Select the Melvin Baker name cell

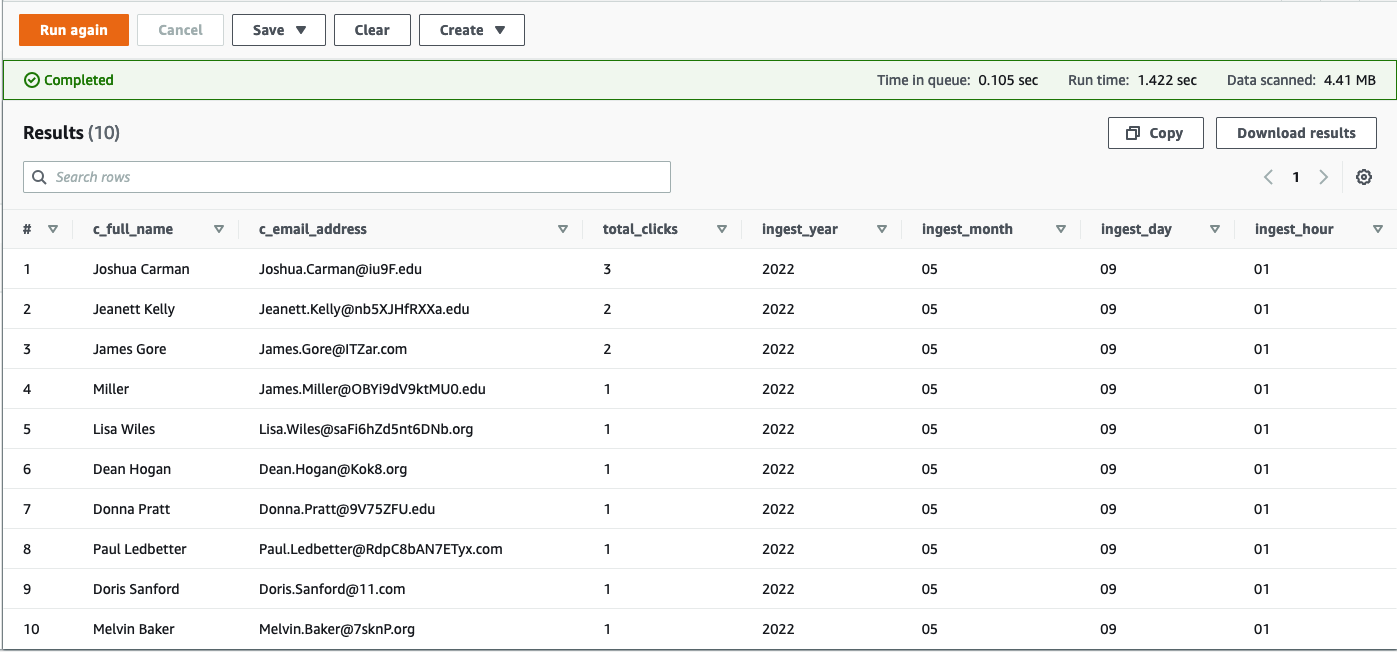(134, 629)
